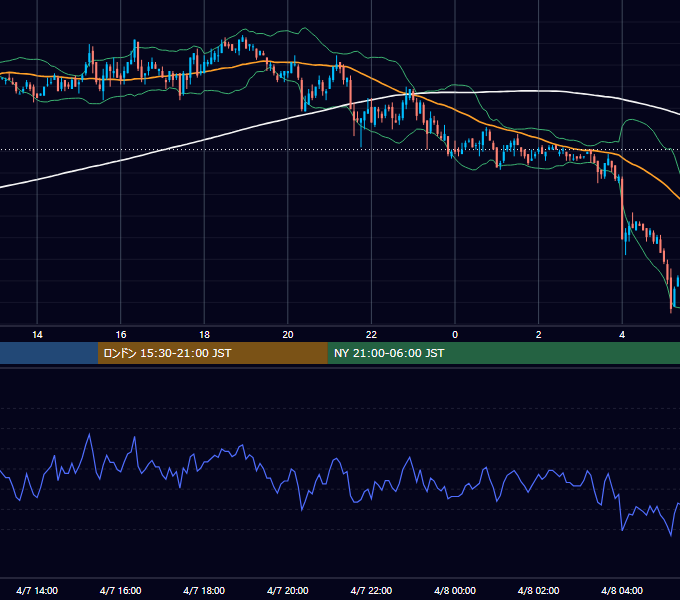The height and width of the screenshot is (600, 680).
Task: Click the 0 hour label on price chart axis
Action: 455,335
